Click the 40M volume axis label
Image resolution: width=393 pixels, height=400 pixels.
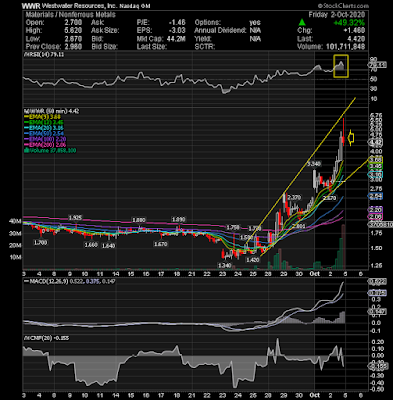click(x=16, y=221)
